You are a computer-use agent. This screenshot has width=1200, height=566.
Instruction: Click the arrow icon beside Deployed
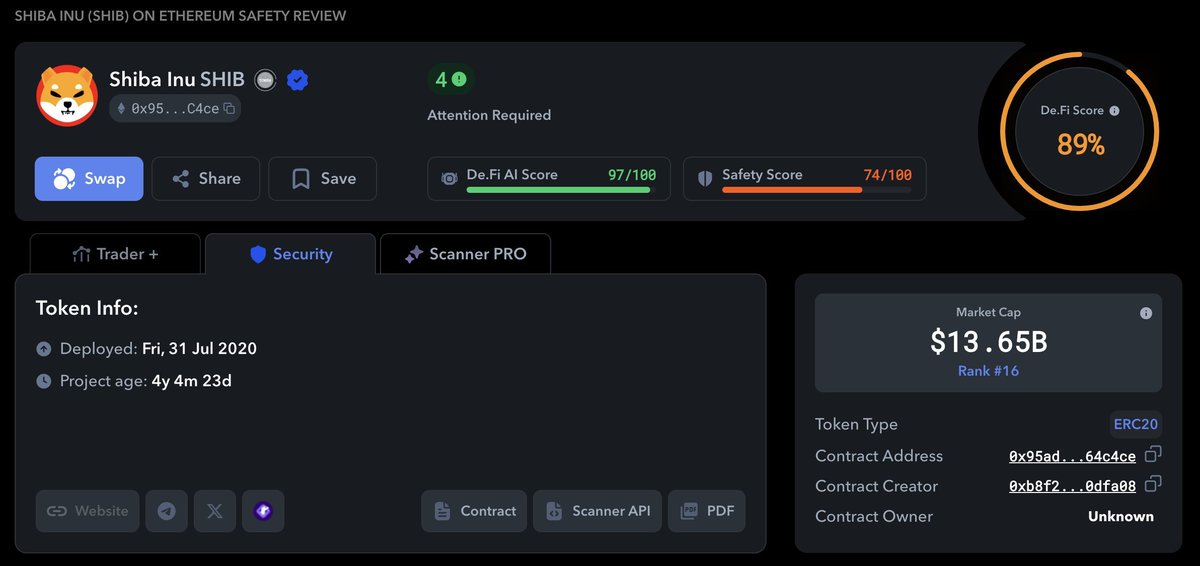pos(44,349)
